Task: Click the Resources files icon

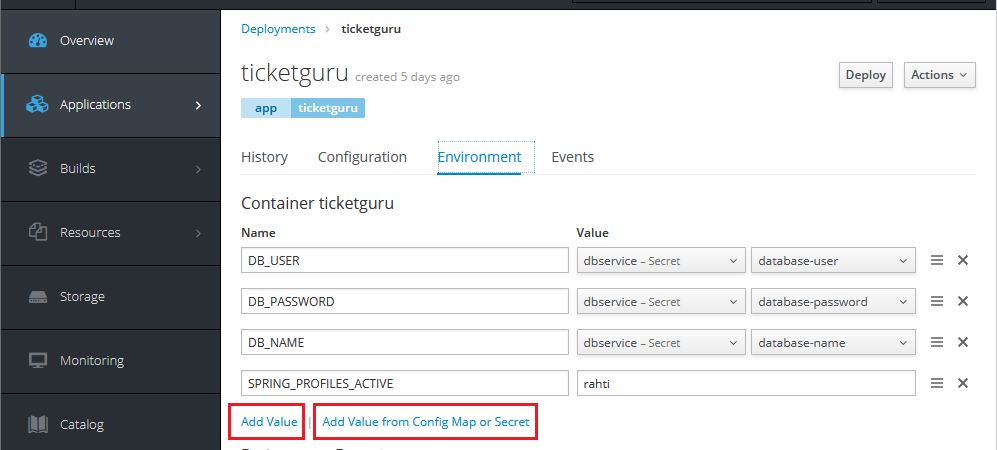Action: pyautogui.click(x=38, y=233)
